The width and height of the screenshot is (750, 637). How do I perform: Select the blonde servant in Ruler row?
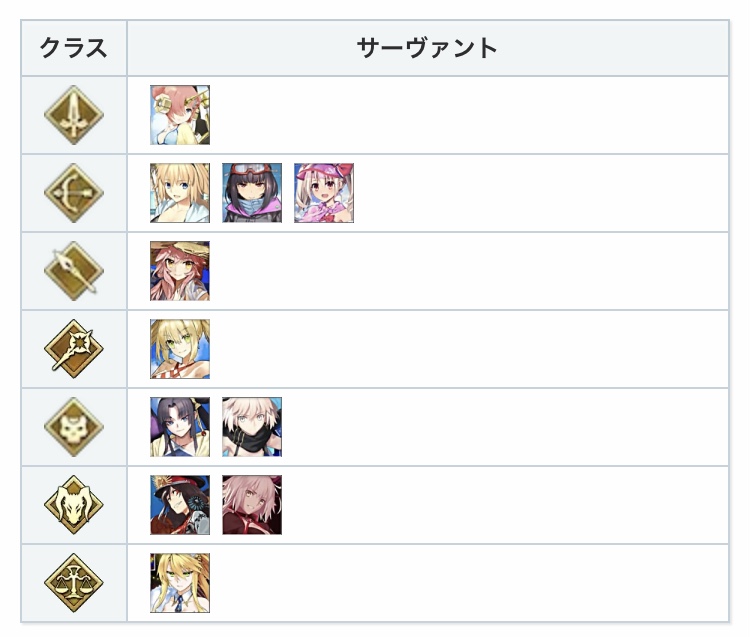[x=180, y=583]
